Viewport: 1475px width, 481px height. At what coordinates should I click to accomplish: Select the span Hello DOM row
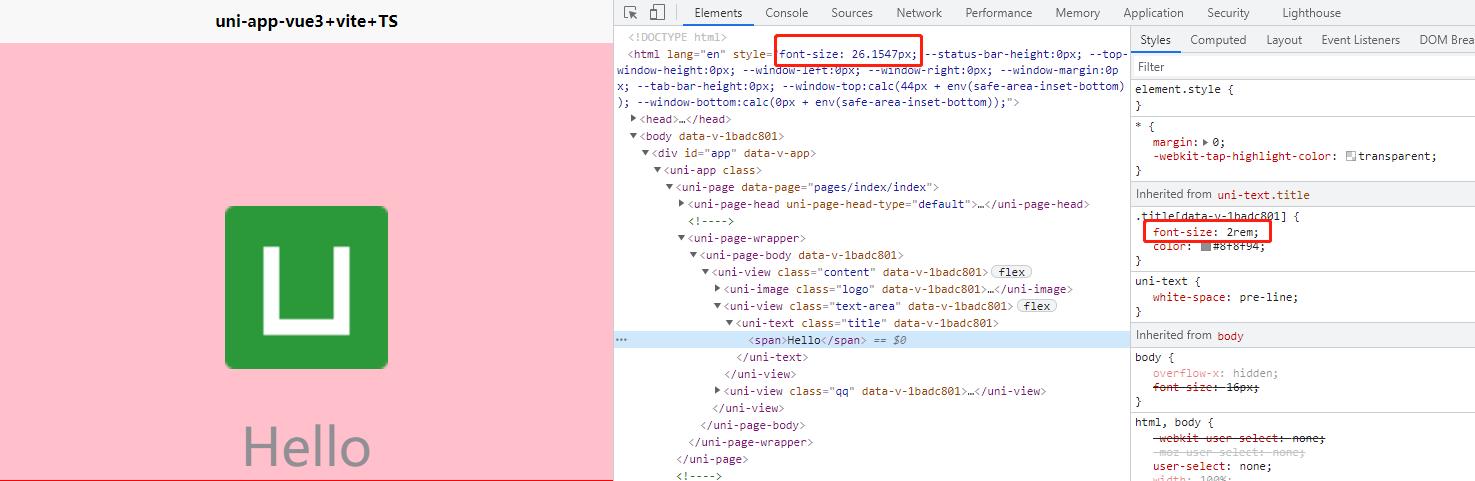pos(872,340)
